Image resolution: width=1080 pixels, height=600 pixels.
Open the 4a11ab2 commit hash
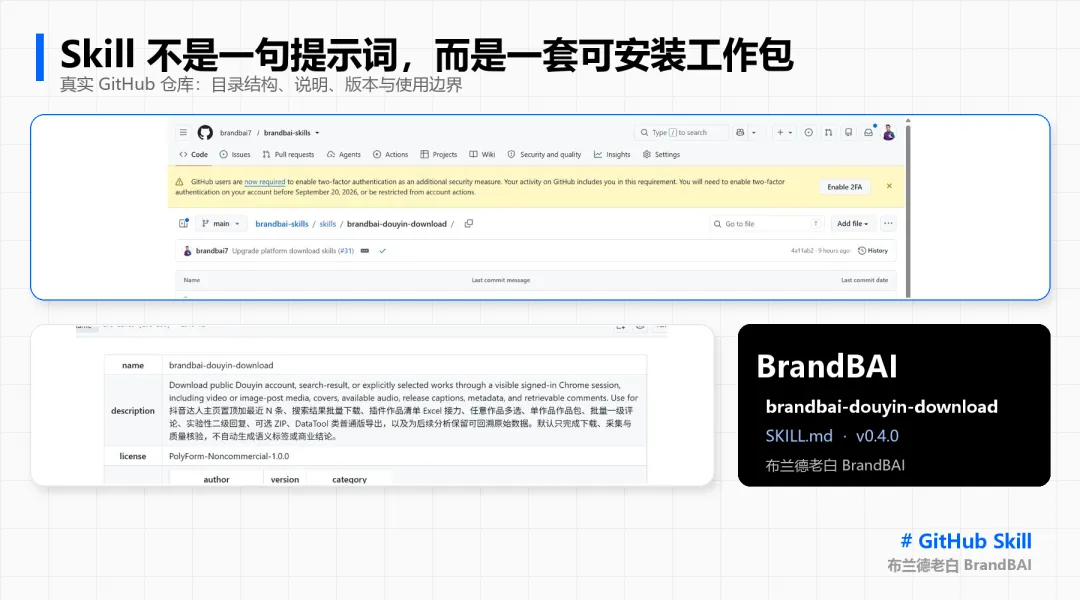tap(802, 251)
